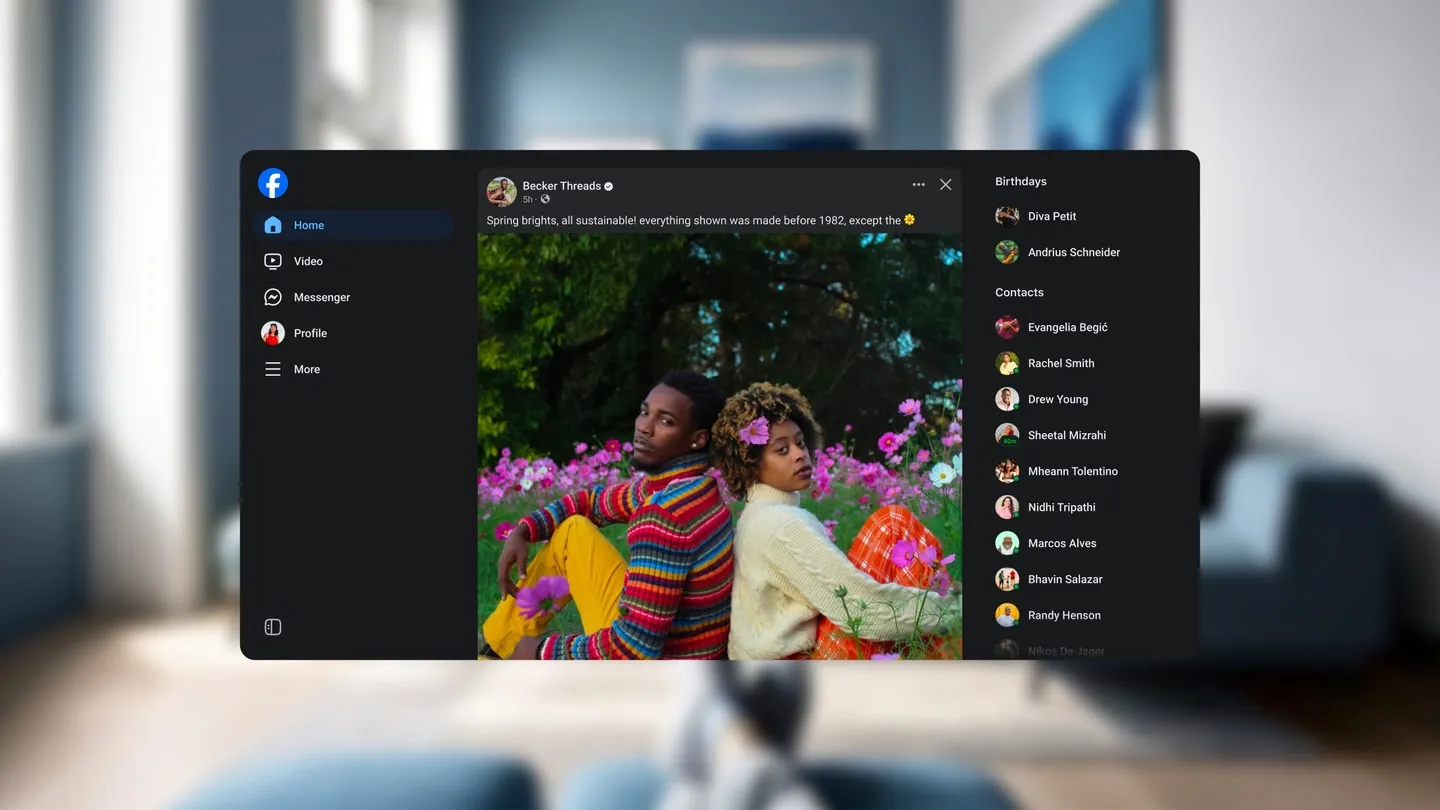Image resolution: width=1440 pixels, height=810 pixels.
Task: Expand the More menu
Action: tap(306, 369)
